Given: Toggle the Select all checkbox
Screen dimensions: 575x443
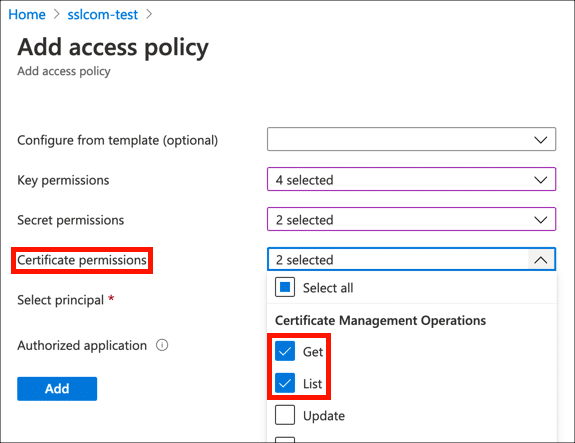Looking at the screenshot, I should tap(285, 287).
